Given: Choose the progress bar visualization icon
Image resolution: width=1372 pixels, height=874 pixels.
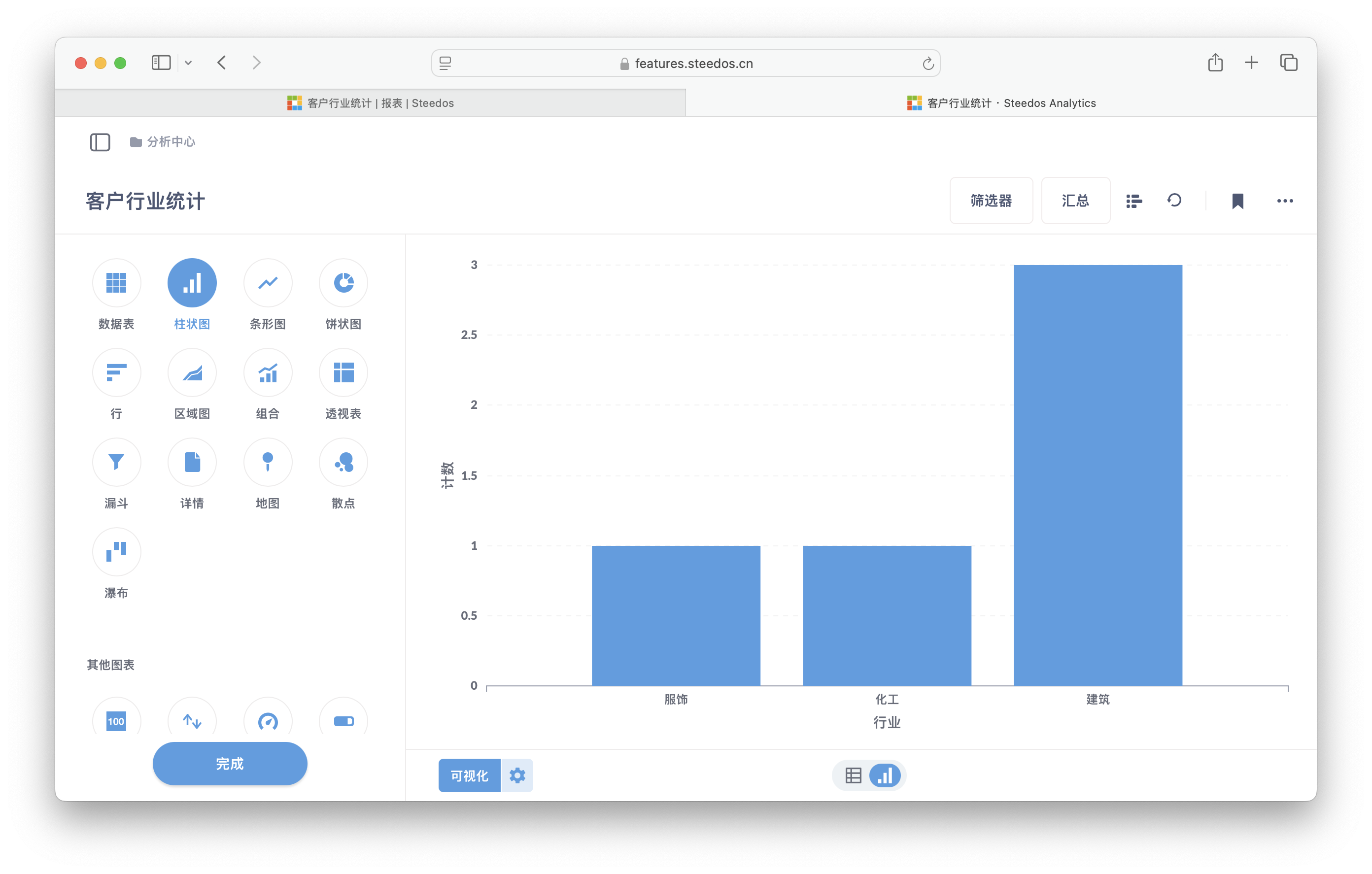Looking at the screenshot, I should point(343,721).
